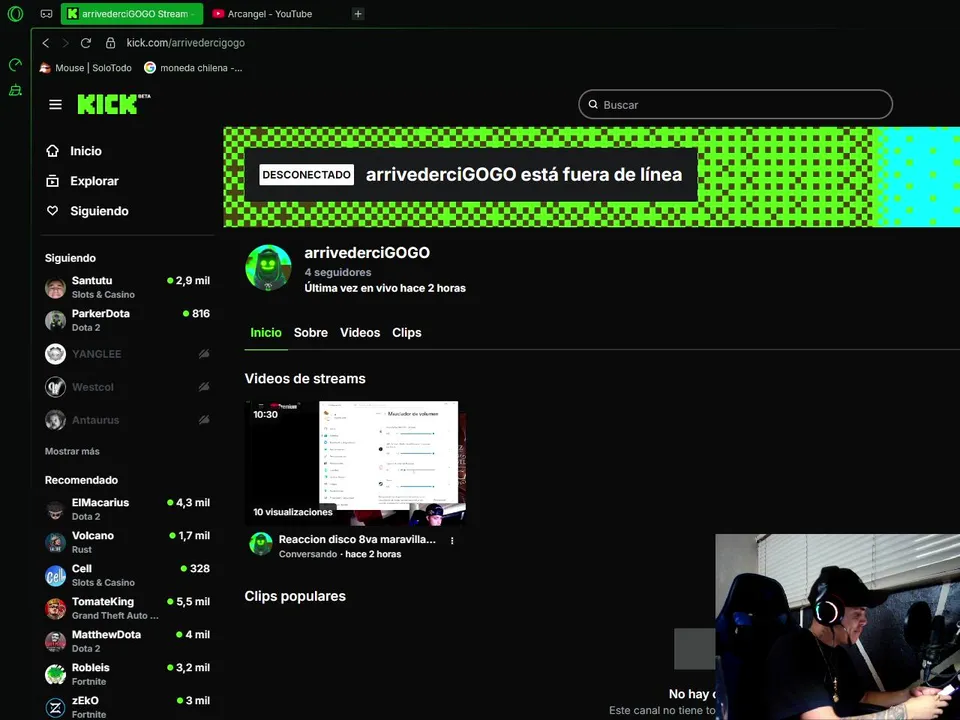Open the moneda chilena bookmark
960x720 pixels.
[x=193, y=68]
